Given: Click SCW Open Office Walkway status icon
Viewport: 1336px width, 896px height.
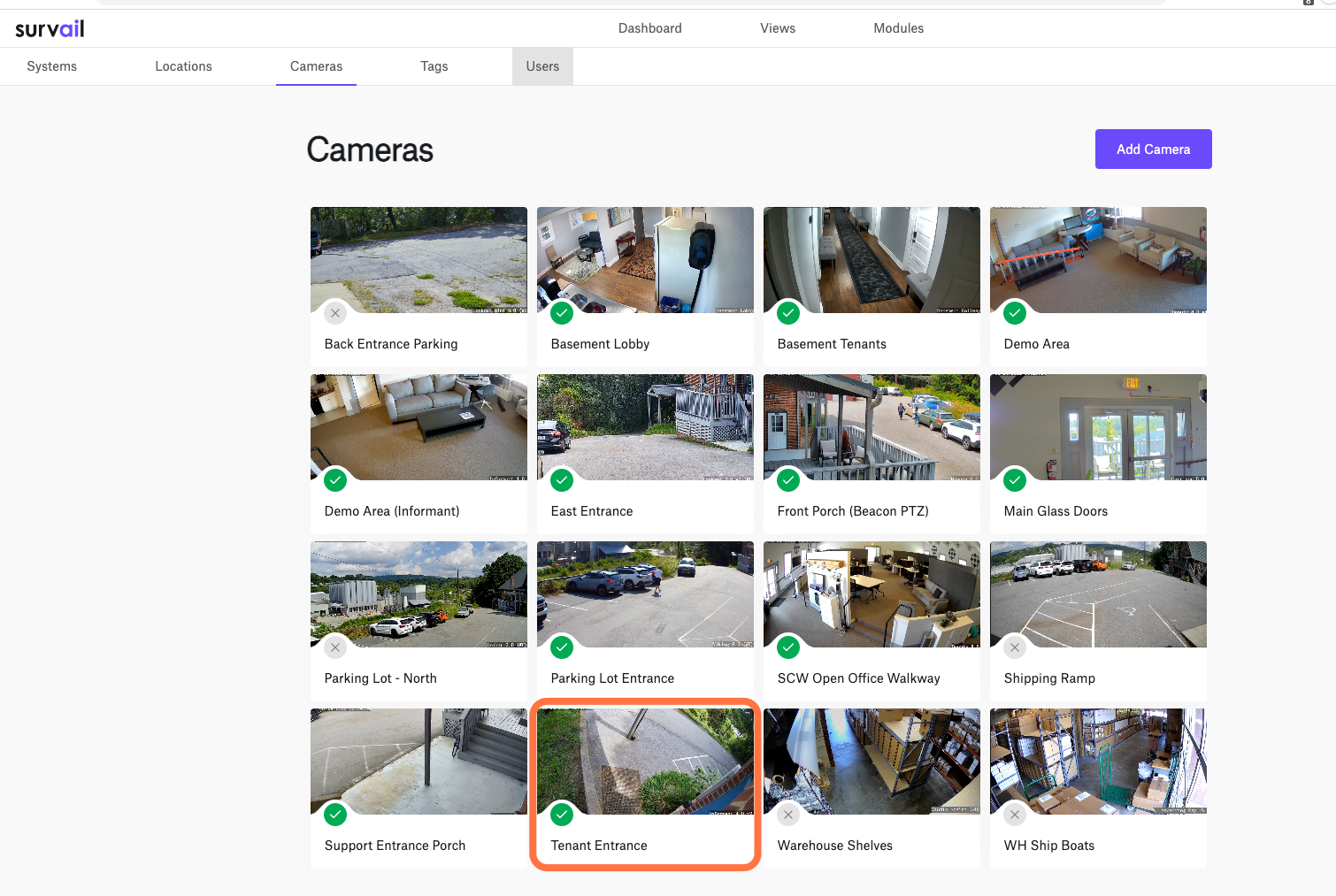Looking at the screenshot, I should pos(788,647).
